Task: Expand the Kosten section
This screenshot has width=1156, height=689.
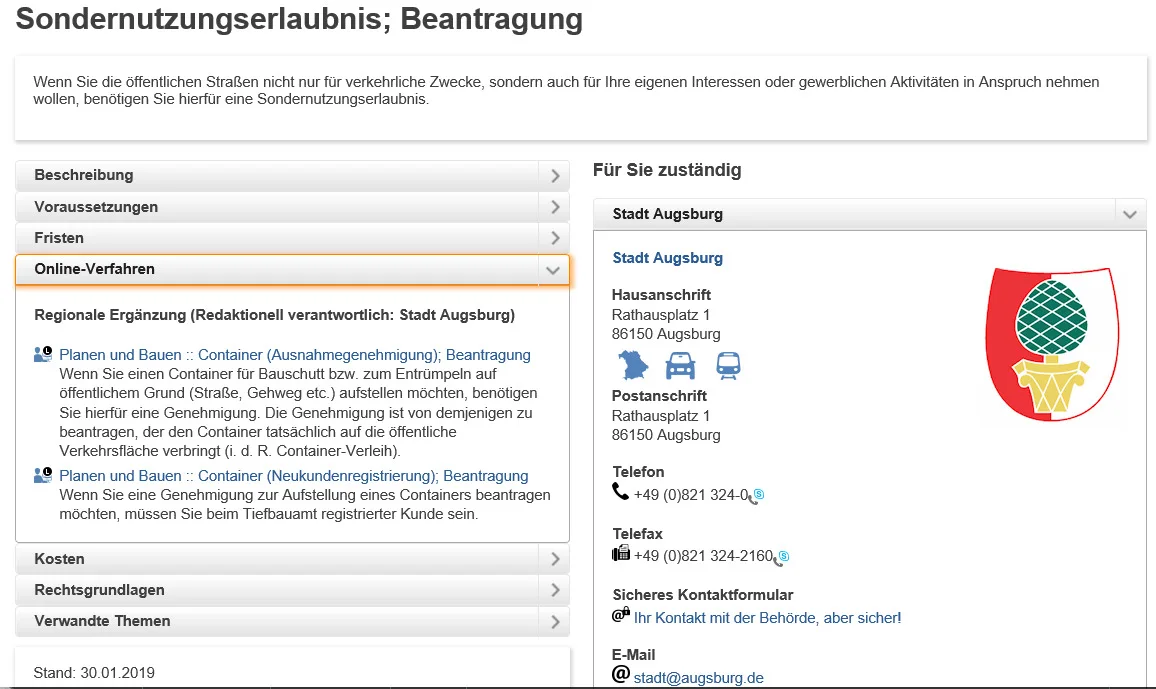Action: (292, 559)
